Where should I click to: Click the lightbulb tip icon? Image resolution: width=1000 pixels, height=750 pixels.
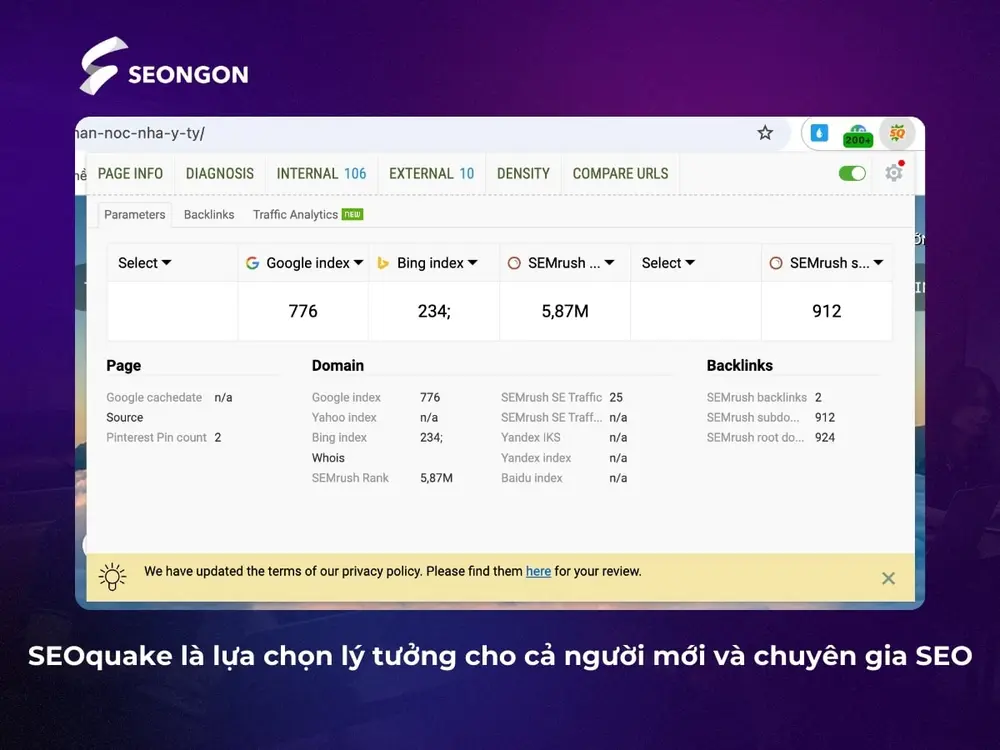[112, 577]
